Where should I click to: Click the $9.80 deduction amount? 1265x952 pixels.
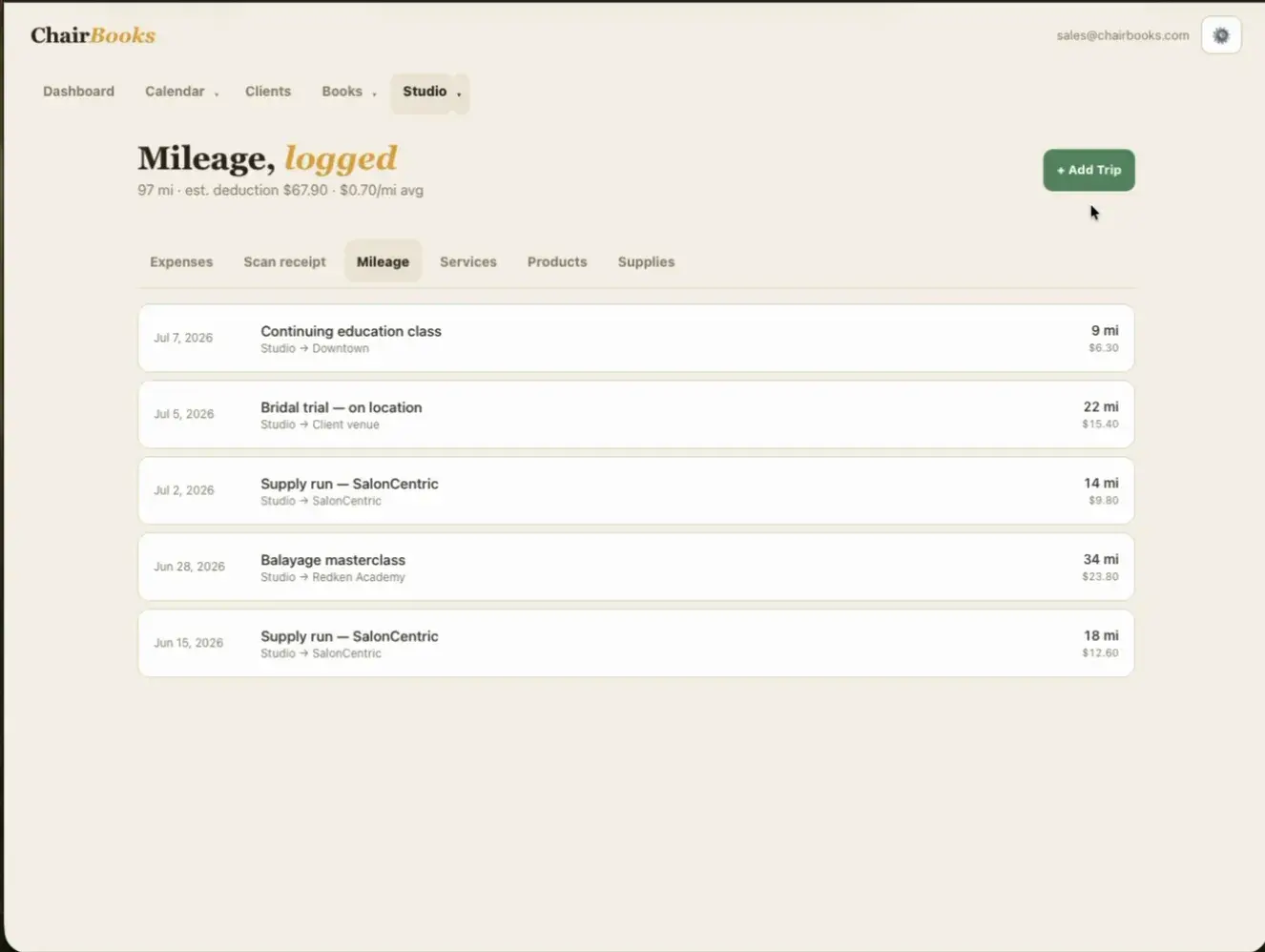click(x=1104, y=501)
